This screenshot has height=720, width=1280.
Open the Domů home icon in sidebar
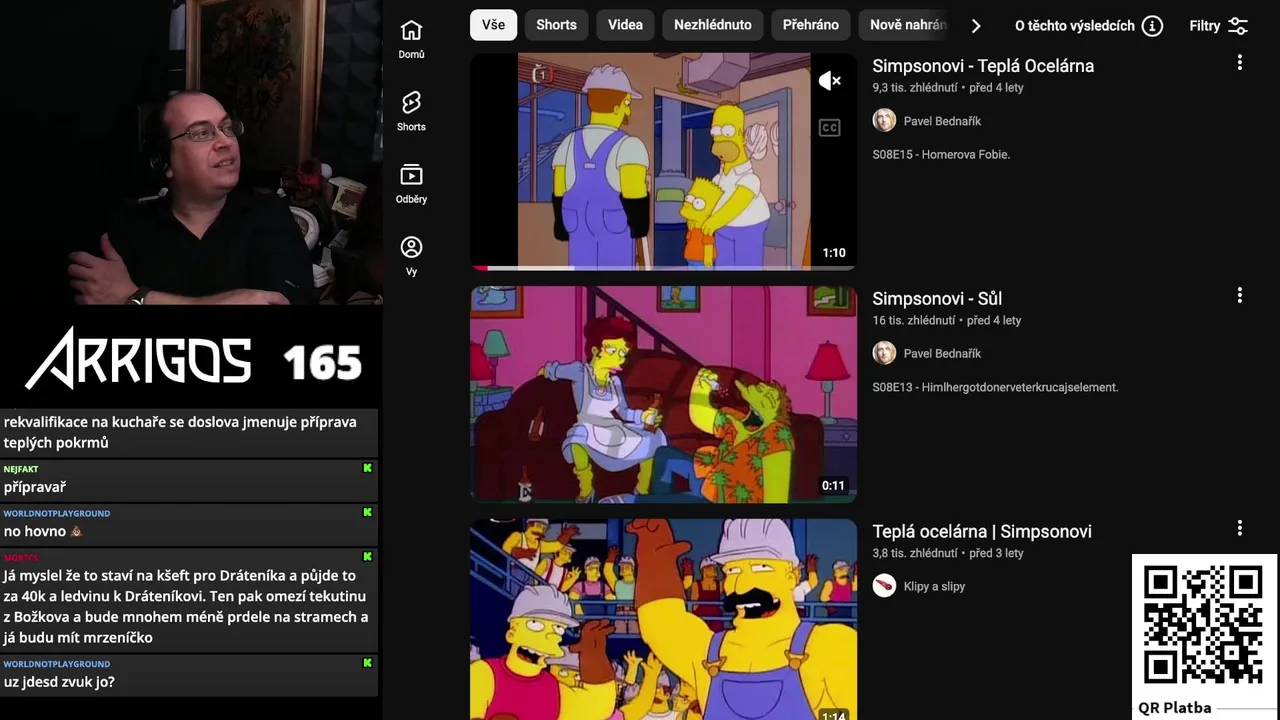(411, 31)
